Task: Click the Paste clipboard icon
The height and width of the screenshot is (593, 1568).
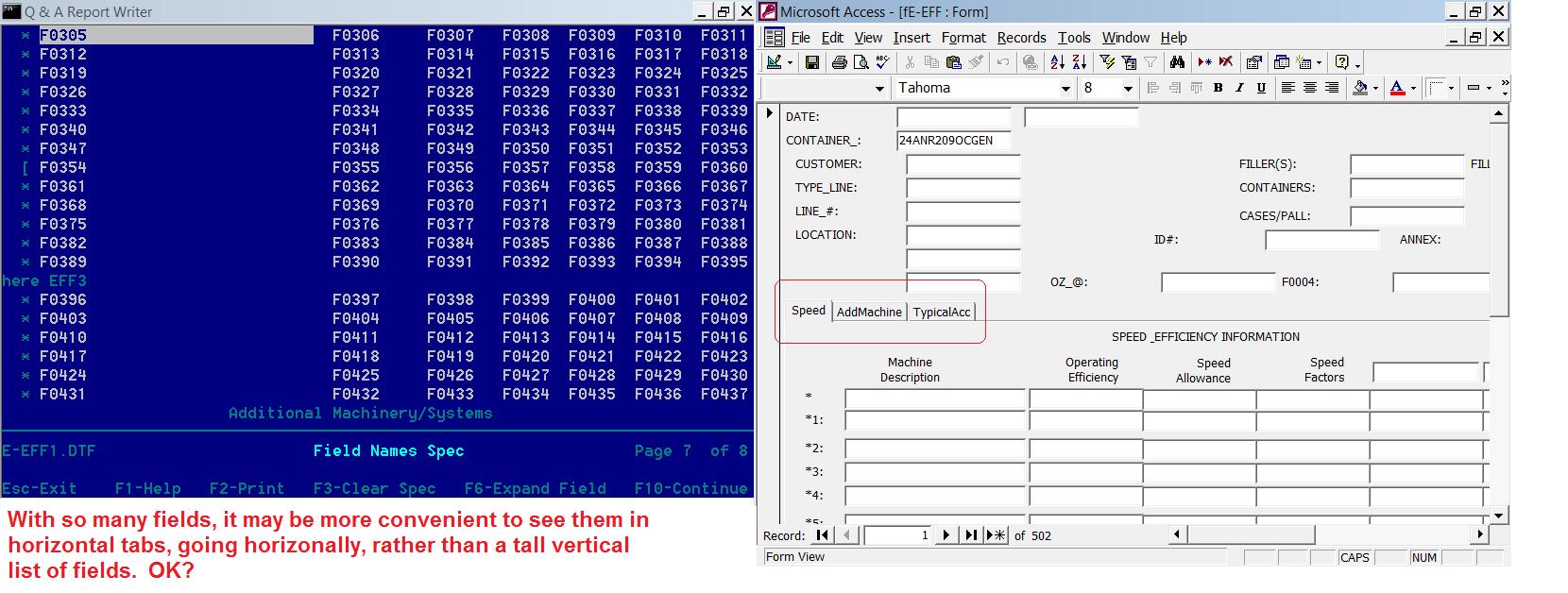Action: click(x=953, y=62)
